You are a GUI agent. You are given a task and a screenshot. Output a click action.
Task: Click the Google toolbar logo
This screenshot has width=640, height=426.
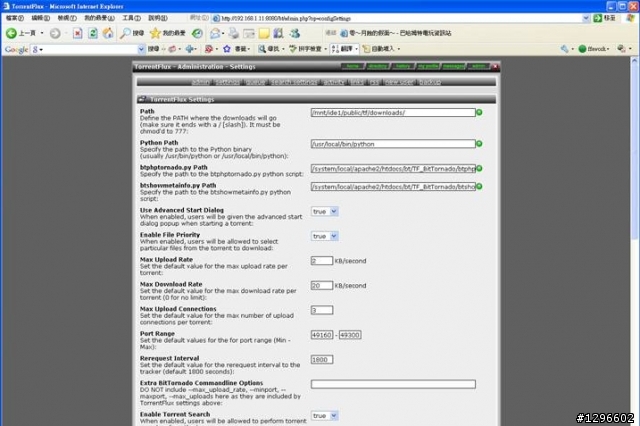[x=16, y=49]
